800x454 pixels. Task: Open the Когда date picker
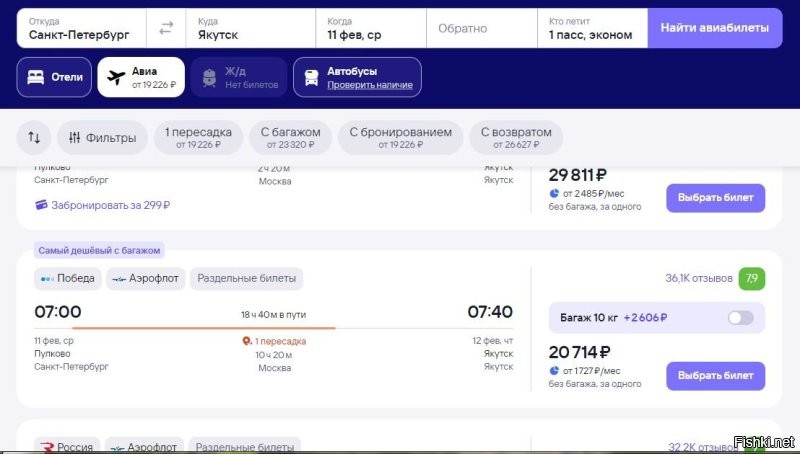(370, 28)
